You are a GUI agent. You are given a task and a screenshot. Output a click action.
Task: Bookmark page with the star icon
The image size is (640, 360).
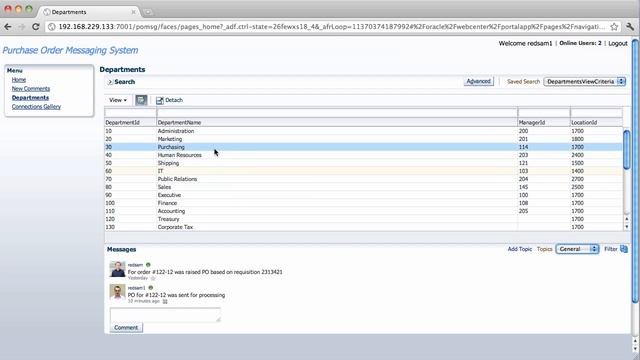pyautogui.click(x=614, y=27)
